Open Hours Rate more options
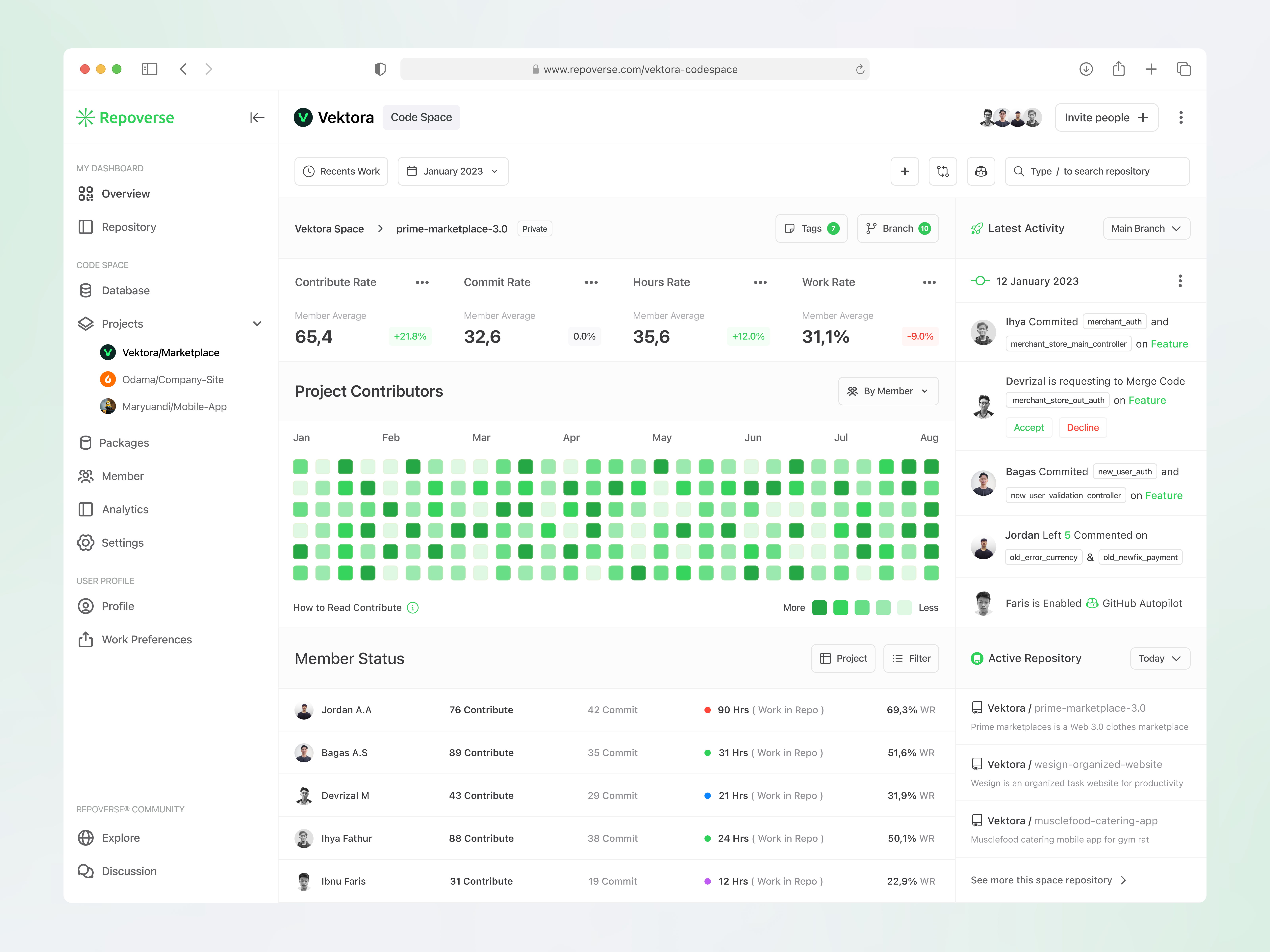 pos(760,282)
